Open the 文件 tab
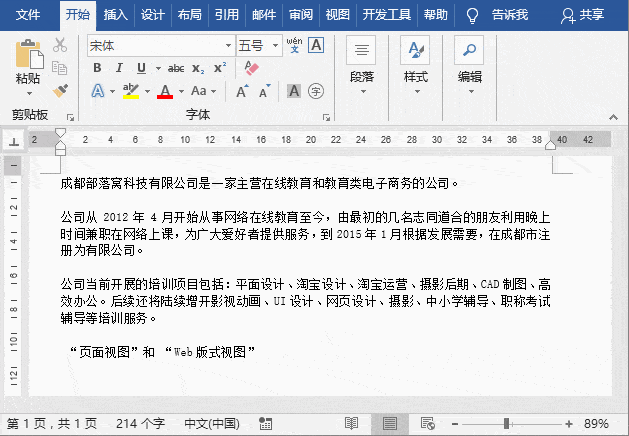The width and height of the screenshot is (629, 436). point(28,15)
